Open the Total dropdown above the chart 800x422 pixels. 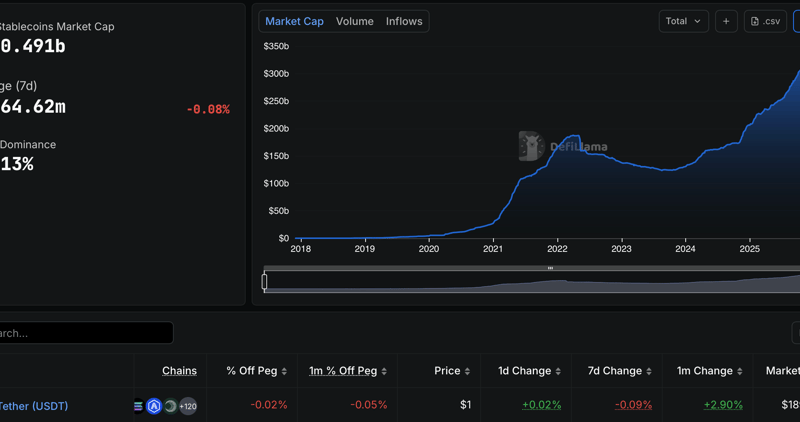click(683, 21)
